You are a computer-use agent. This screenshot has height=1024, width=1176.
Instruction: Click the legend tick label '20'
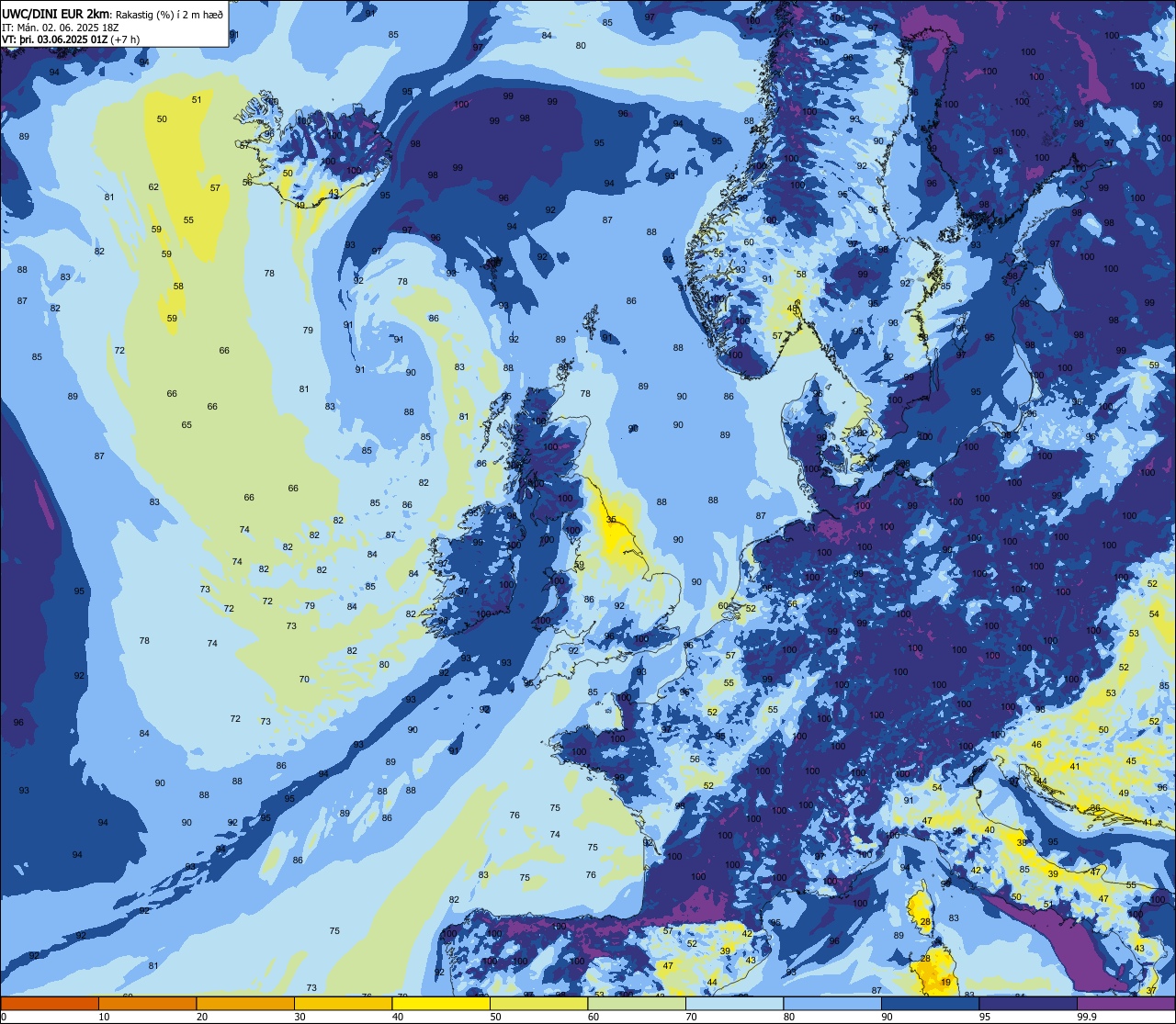point(202,1017)
